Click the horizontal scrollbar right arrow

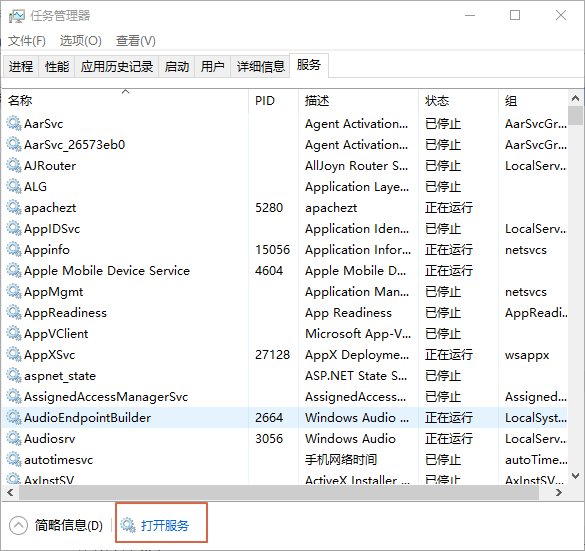pos(559,492)
